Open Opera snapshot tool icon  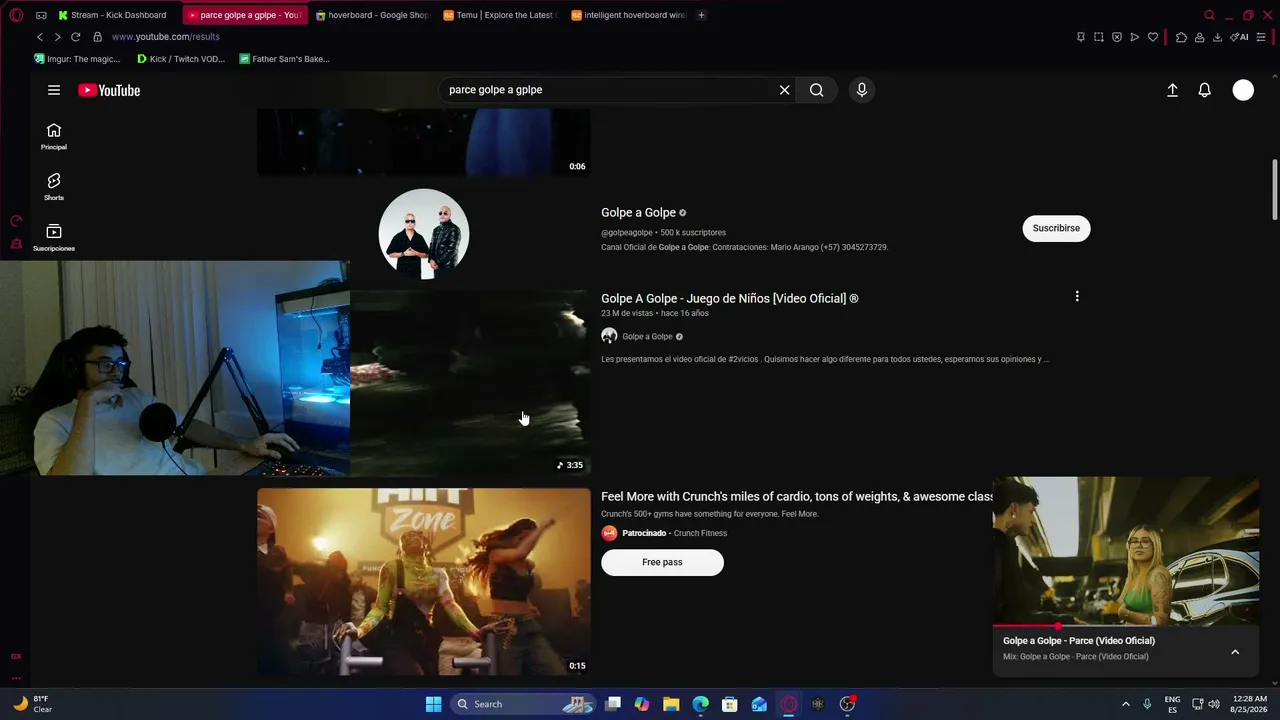coord(1099,37)
